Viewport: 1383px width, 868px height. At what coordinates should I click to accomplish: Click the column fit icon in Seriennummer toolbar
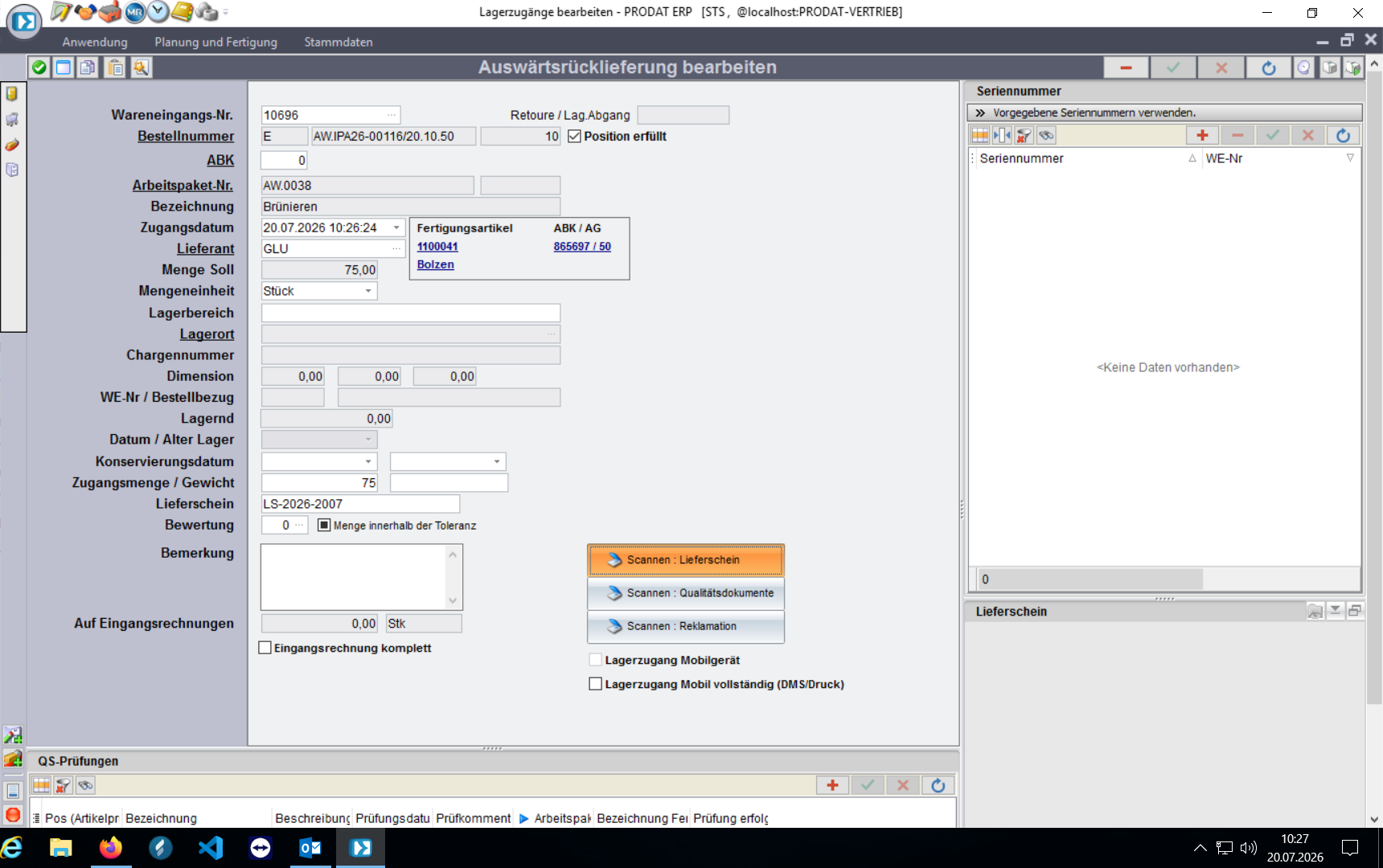coord(1002,135)
